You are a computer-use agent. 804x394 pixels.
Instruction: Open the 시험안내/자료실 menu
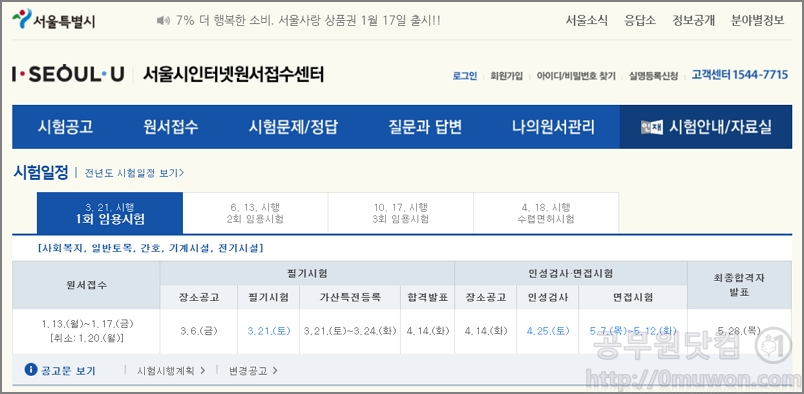[706, 127]
